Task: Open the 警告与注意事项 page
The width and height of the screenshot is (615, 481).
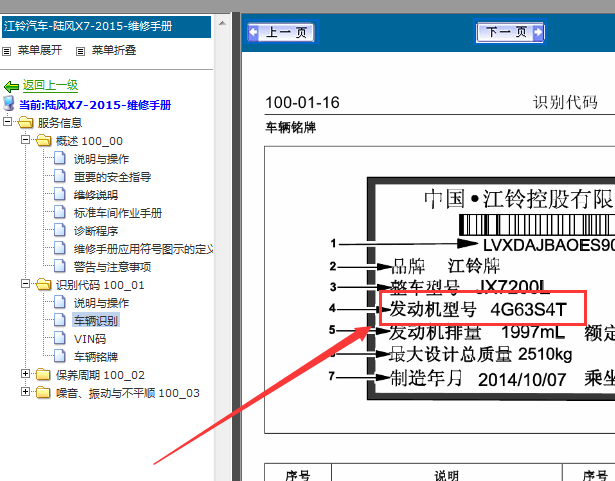Action: pyautogui.click(x=112, y=267)
